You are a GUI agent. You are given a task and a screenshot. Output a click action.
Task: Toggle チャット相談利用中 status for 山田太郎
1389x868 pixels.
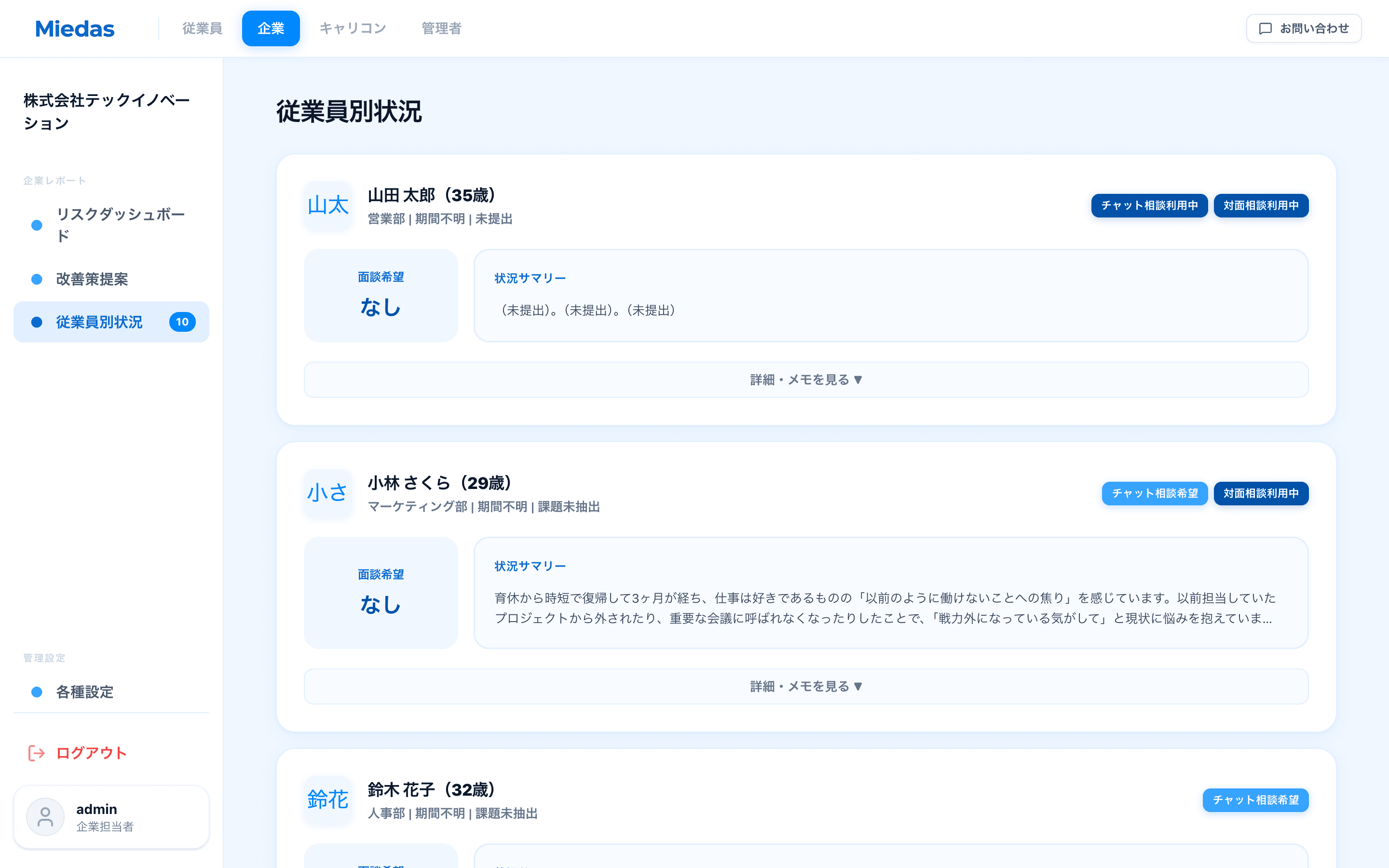point(1149,205)
